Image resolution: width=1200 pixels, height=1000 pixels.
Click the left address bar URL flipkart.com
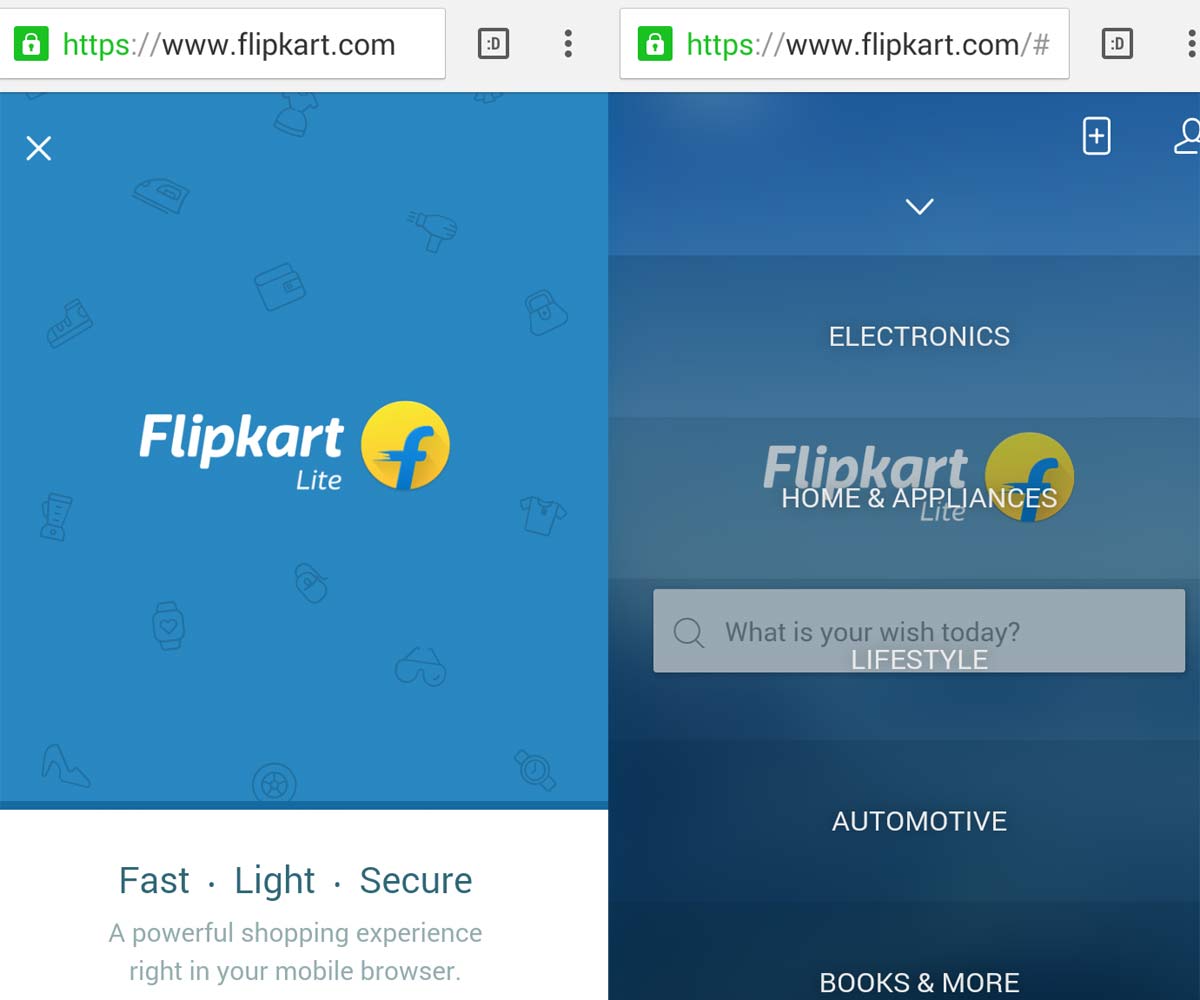coord(228,44)
